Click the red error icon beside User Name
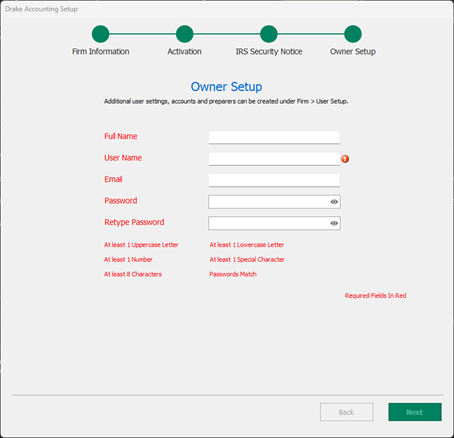454x438 pixels. tap(345, 159)
